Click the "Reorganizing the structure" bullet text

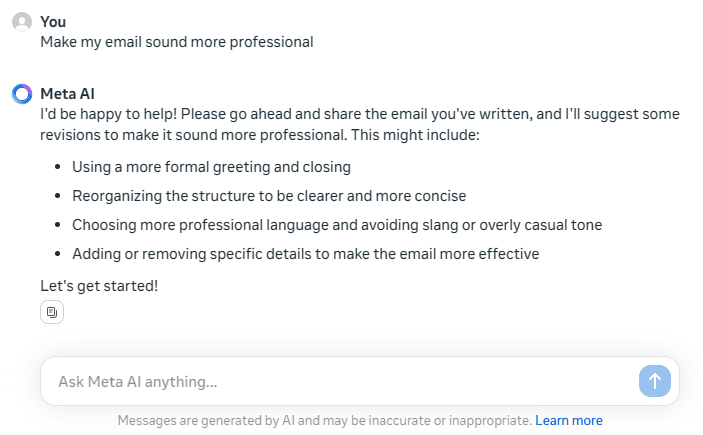tap(269, 196)
